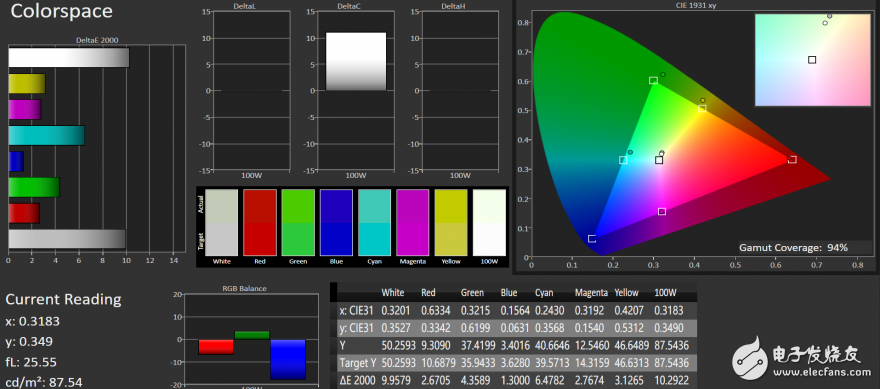Click the white DeltaC bar

[356, 62]
